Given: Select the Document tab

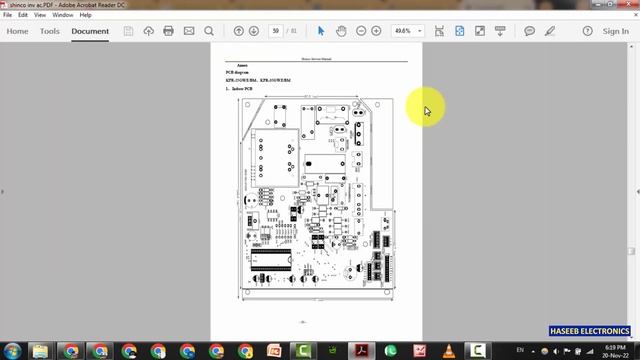Looking at the screenshot, I should (x=90, y=31).
